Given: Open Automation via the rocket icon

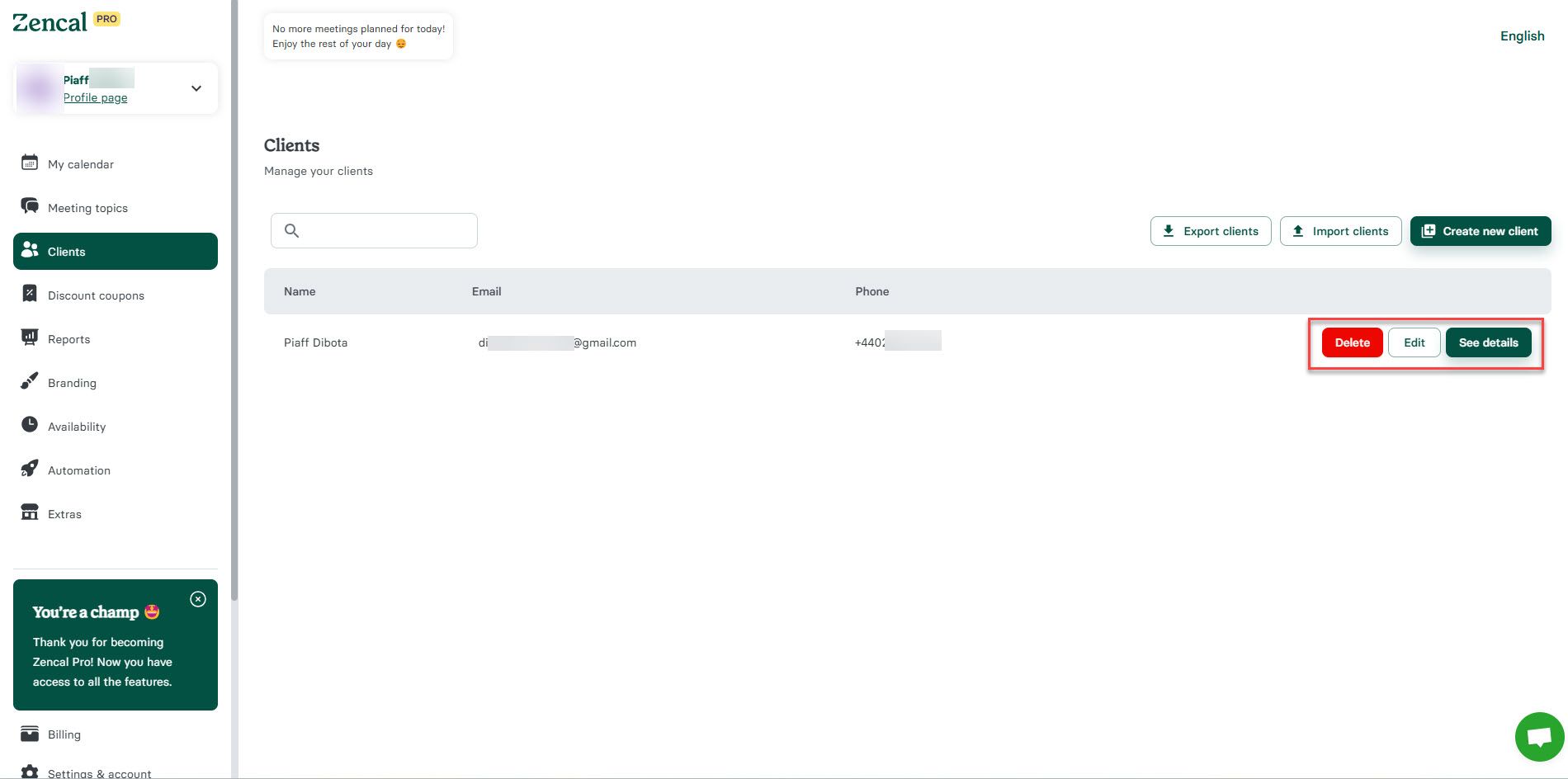Looking at the screenshot, I should coord(30,469).
